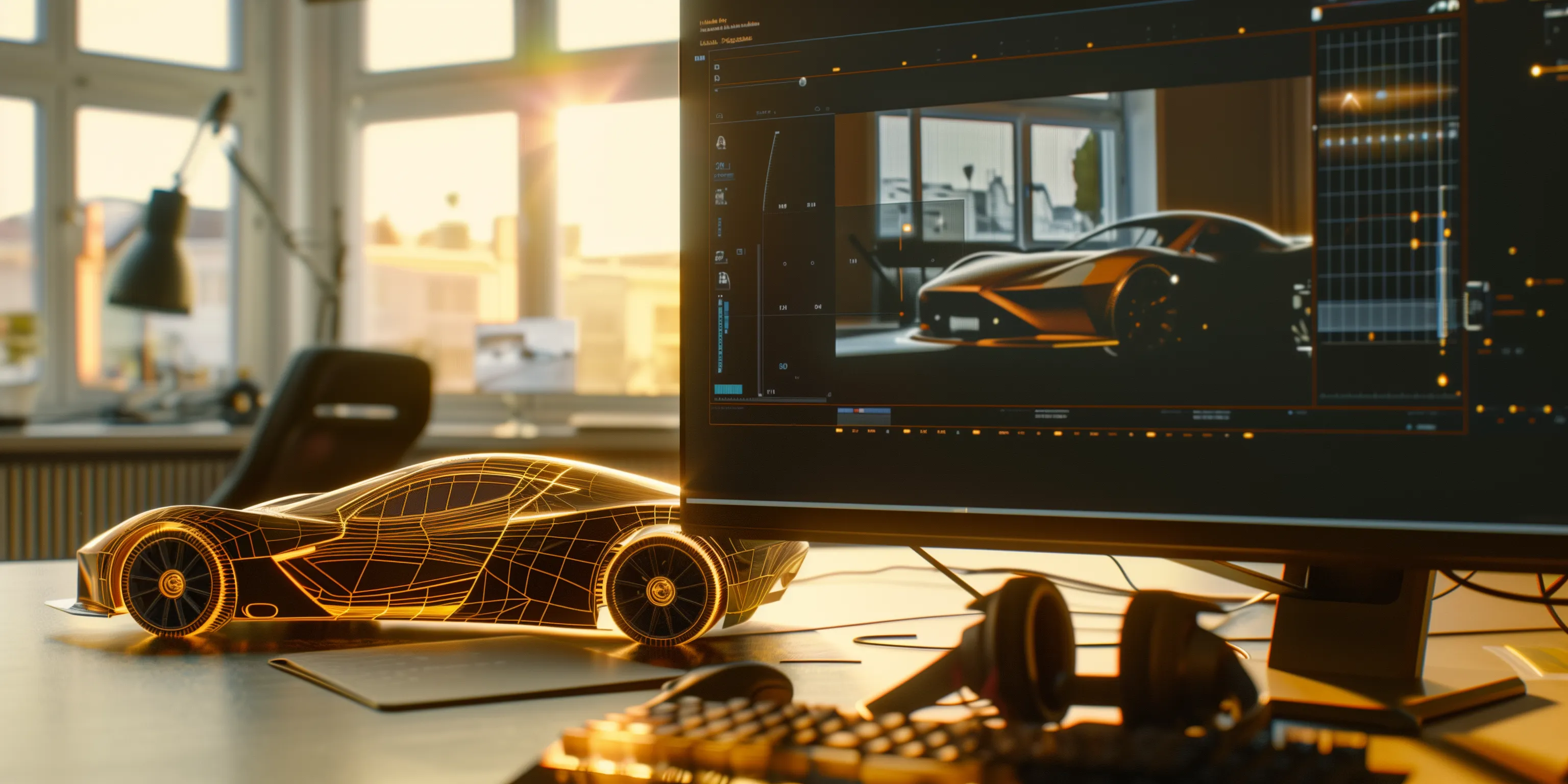Image resolution: width=1568 pixels, height=784 pixels.
Task: Select the orange arrow marker in grid panel
Action: [1350, 100]
